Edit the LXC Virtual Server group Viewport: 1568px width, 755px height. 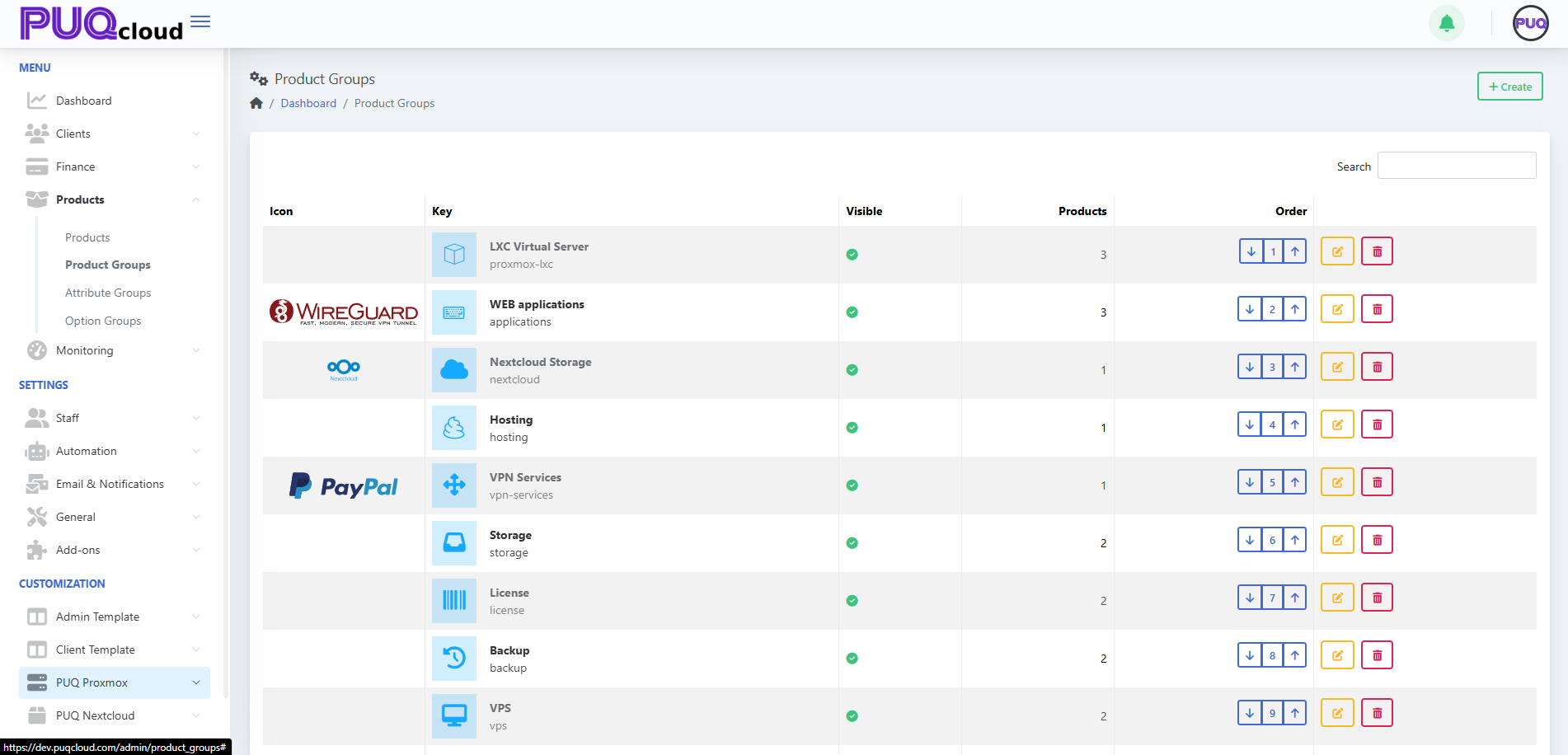click(x=1337, y=251)
